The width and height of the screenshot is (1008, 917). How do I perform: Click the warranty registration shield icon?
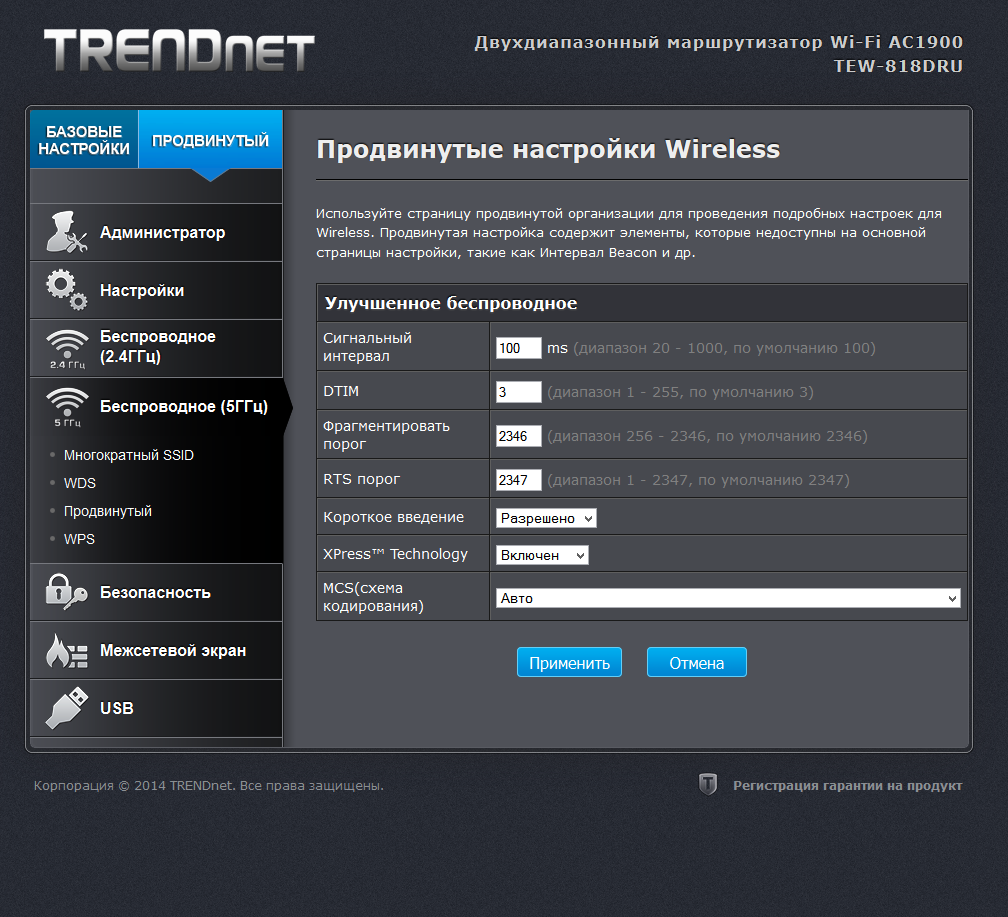708,785
